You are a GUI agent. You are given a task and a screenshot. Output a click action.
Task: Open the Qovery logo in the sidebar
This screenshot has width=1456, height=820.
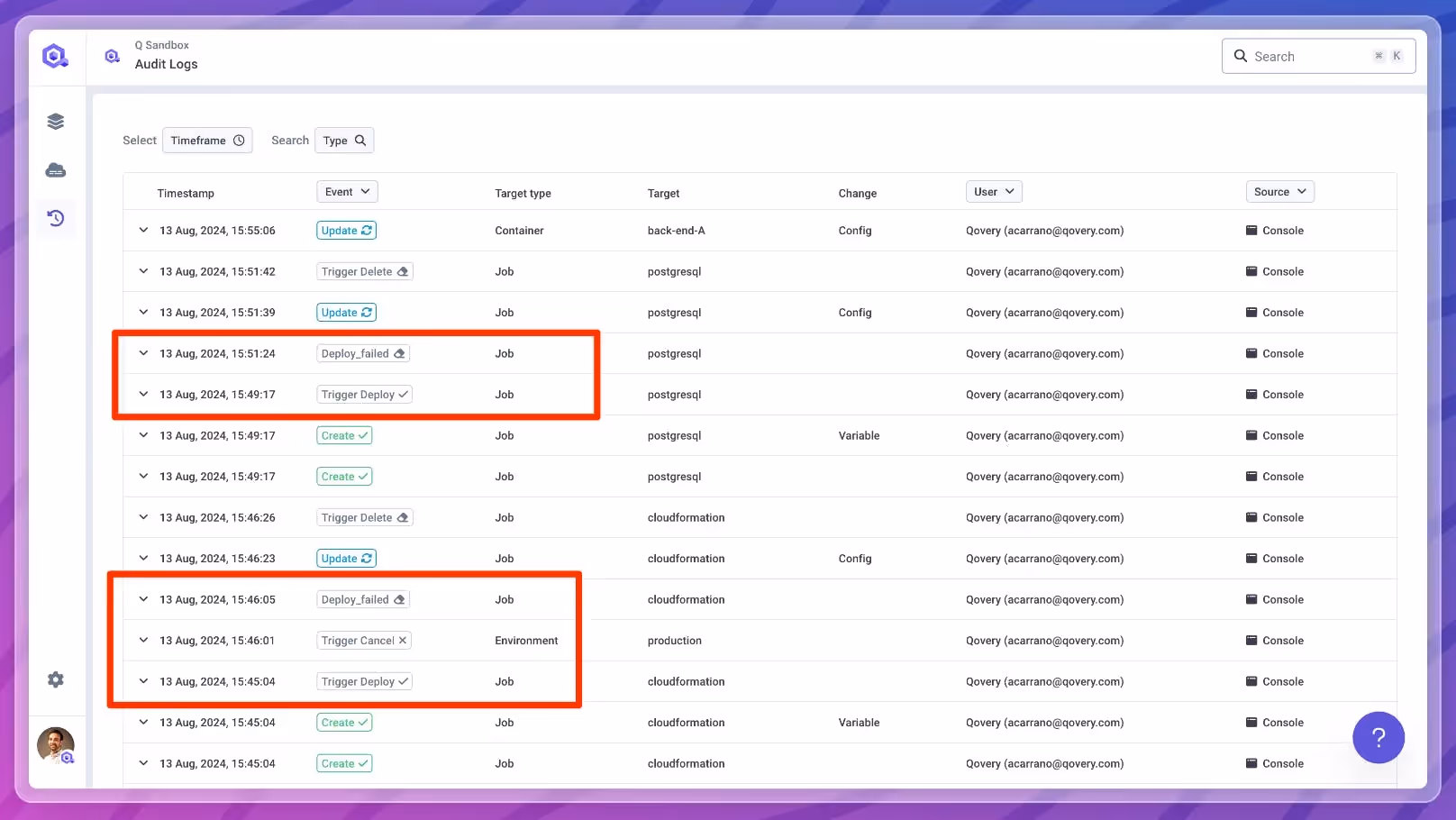pos(55,55)
